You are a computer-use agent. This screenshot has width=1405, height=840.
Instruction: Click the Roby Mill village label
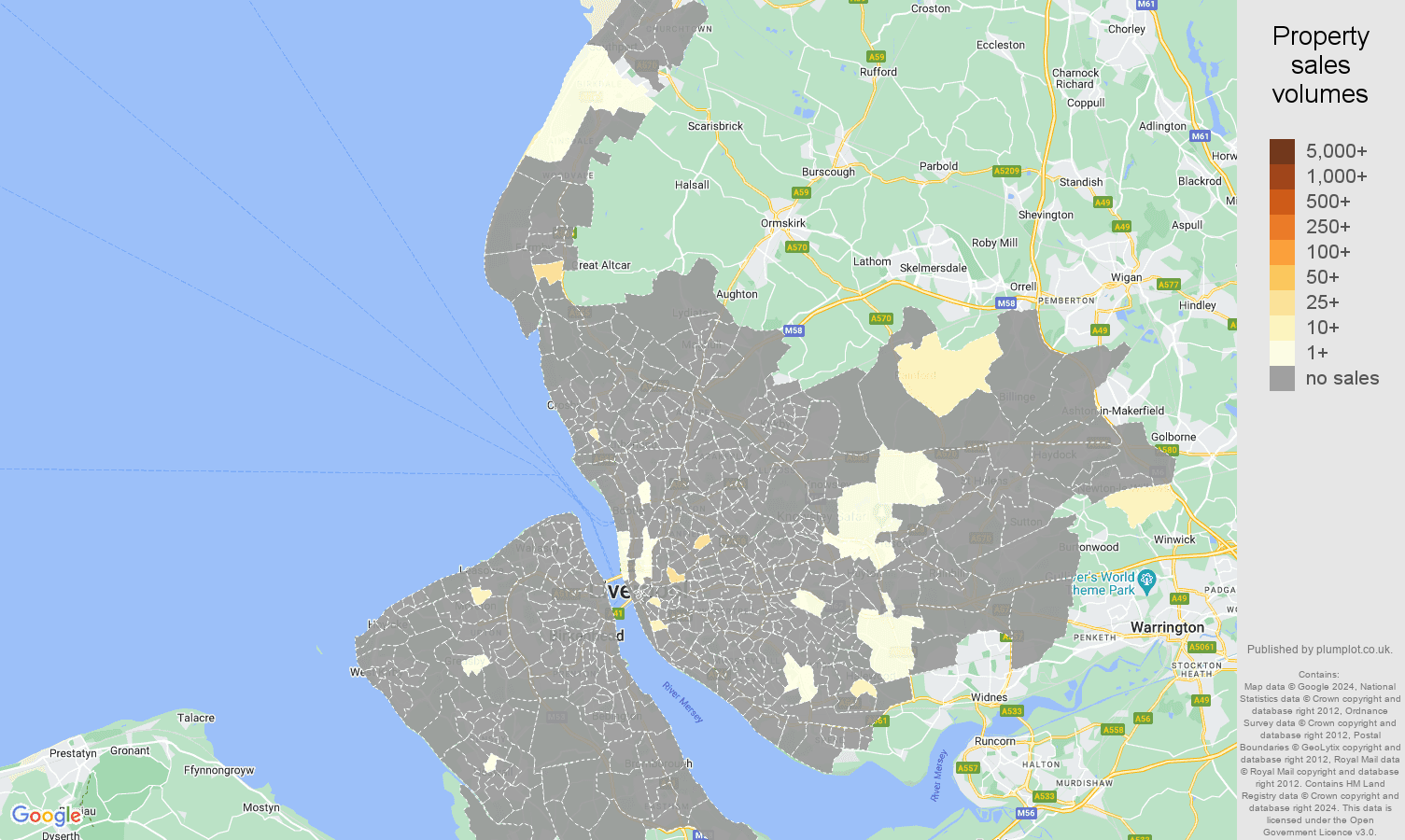point(994,243)
